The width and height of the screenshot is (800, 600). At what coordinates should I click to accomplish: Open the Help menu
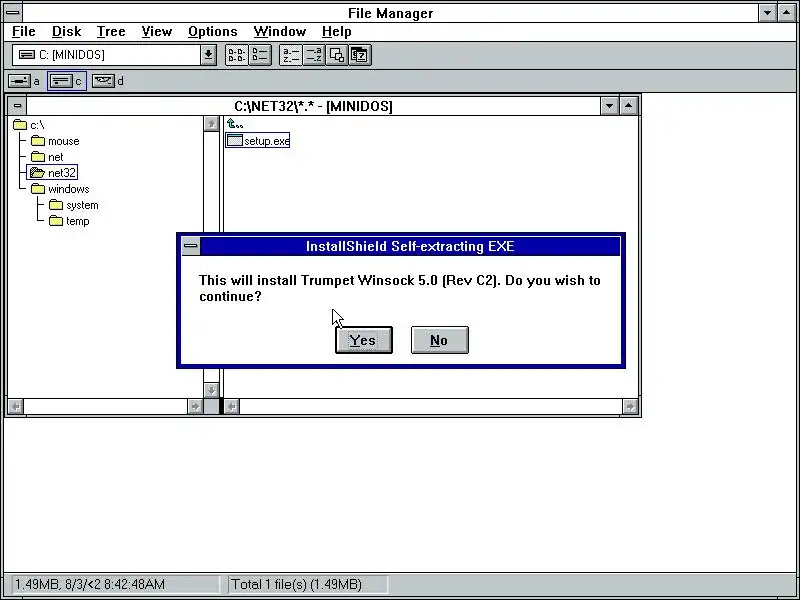pos(336,32)
